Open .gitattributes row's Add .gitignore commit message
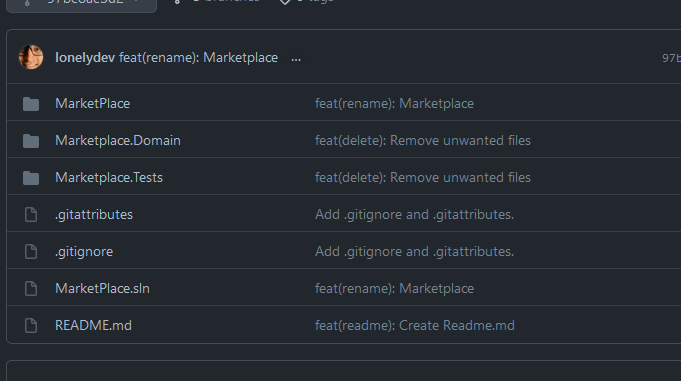The image size is (681, 382). (414, 214)
